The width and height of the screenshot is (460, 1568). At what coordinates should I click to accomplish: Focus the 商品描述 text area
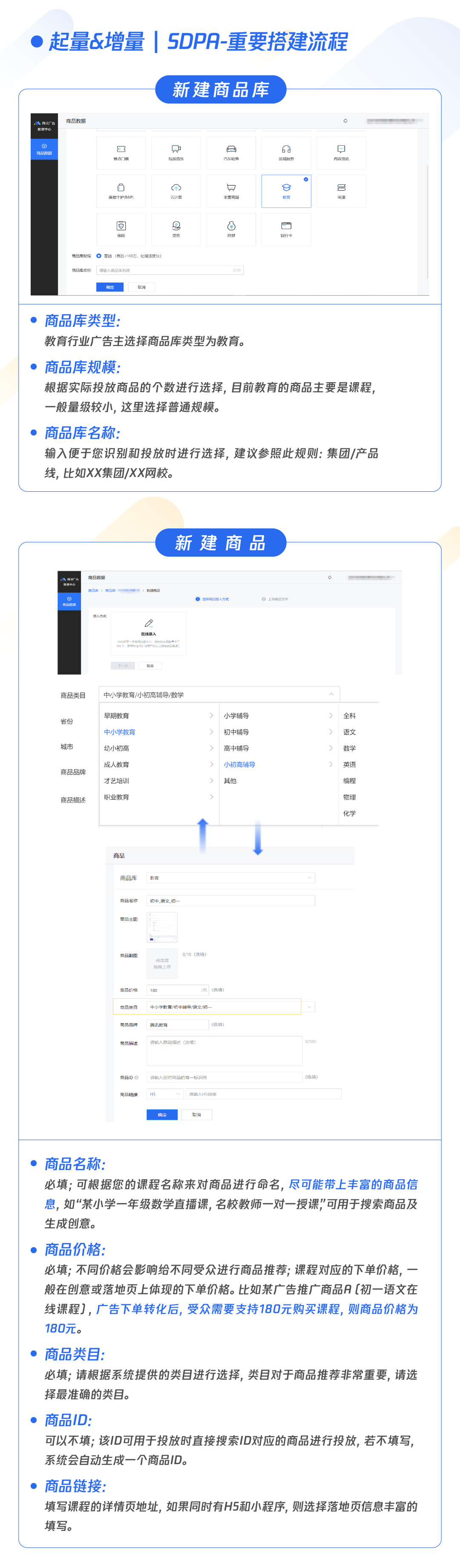click(x=224, y=1051)
